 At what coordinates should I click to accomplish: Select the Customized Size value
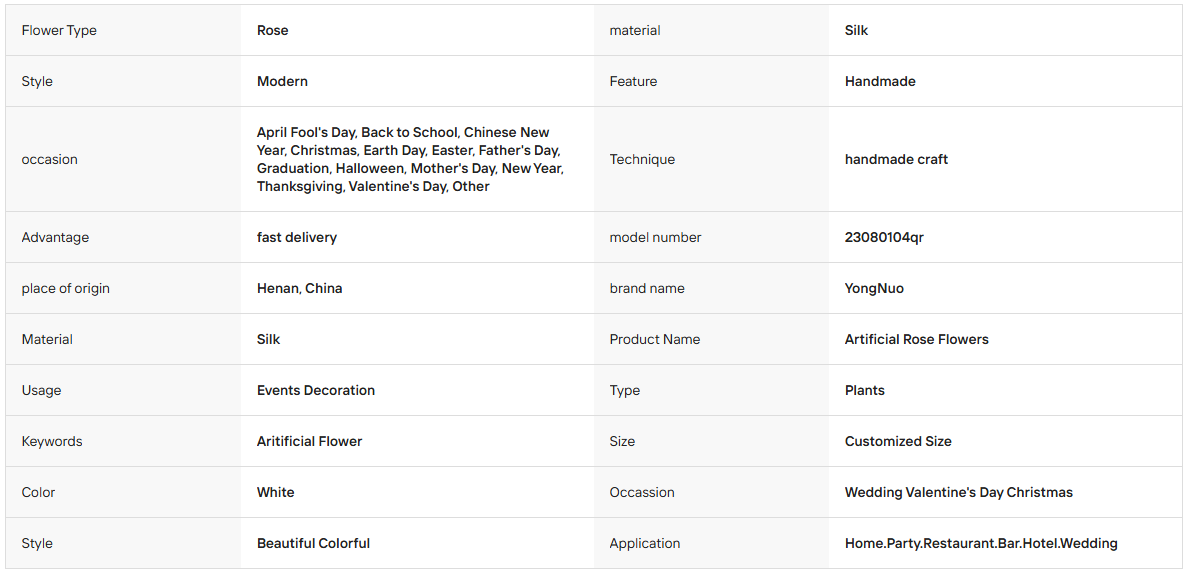coord(898,441)
